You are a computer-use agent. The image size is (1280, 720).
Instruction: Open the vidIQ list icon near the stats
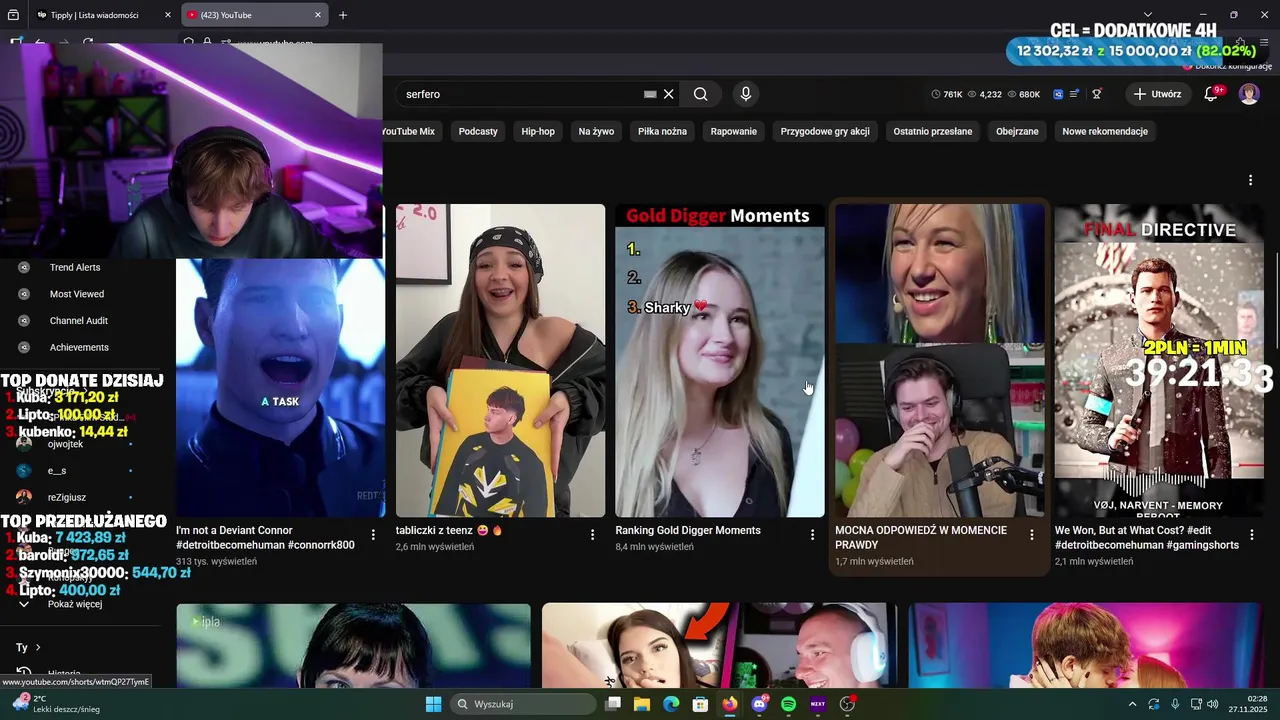click(x=1074, y=94)
